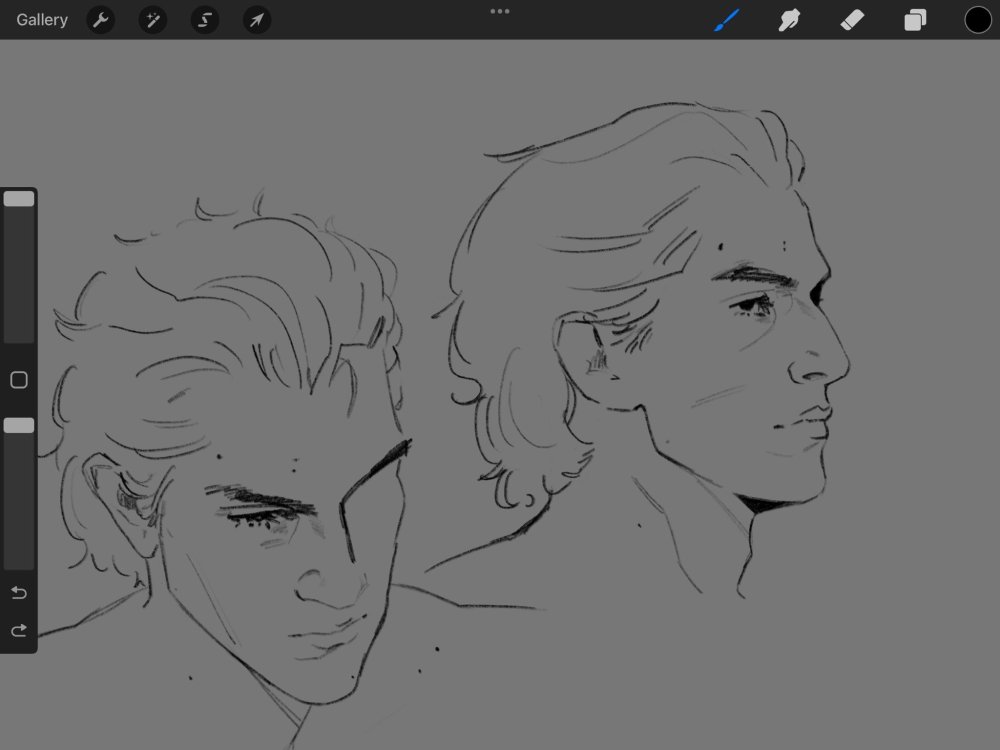1000x750 pixels.
Task: Click the brush size slider handle
Action: click(x=19, y=199)
